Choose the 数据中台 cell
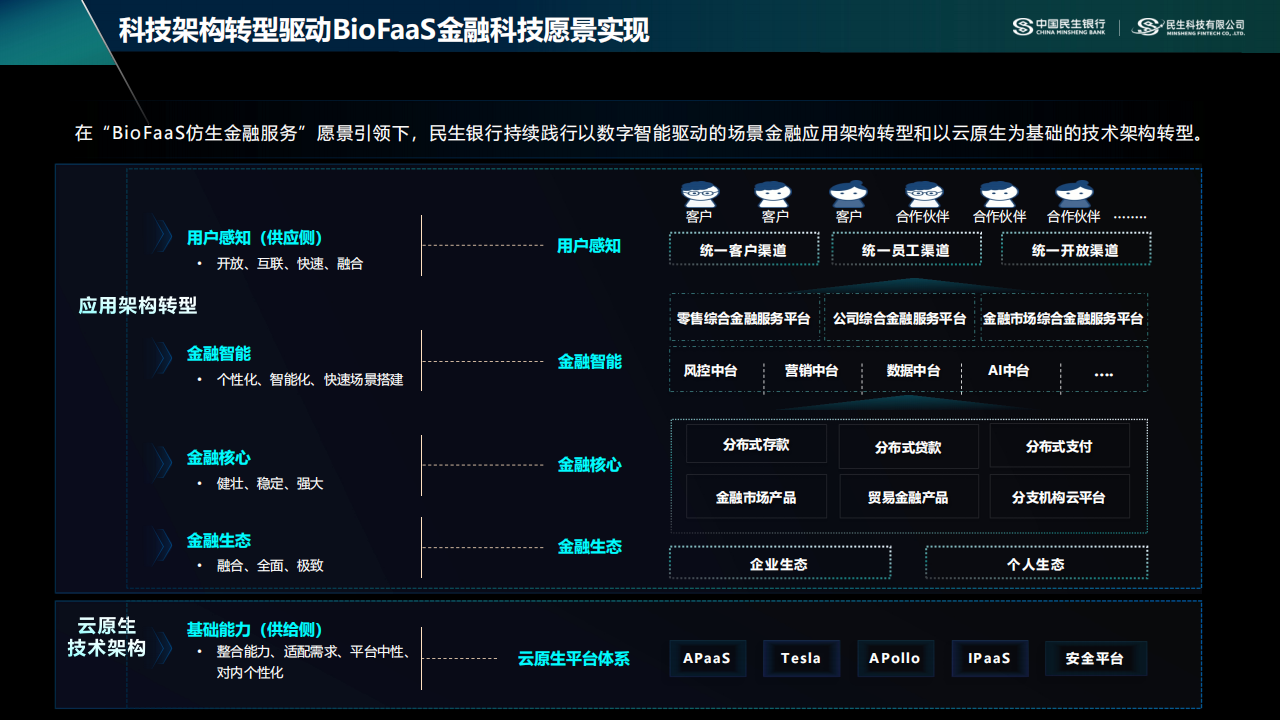The width and height of the screenshot is (1280, 720). pyautogui.click(x=914, y=371)
